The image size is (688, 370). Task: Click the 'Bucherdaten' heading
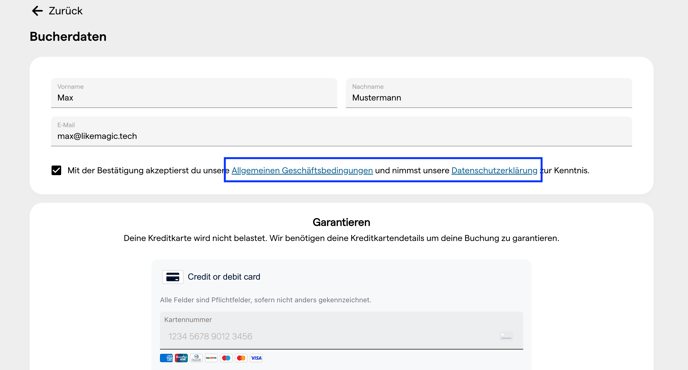click(x=68, y=36)
